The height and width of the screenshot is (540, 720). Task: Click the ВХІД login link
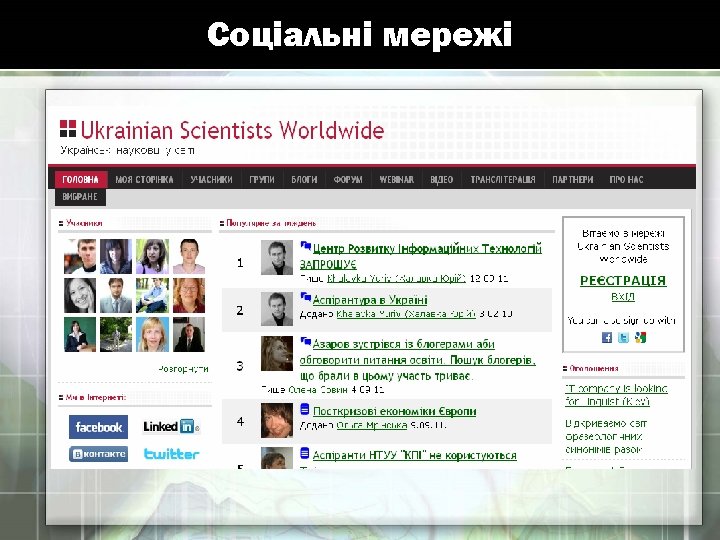623,297
